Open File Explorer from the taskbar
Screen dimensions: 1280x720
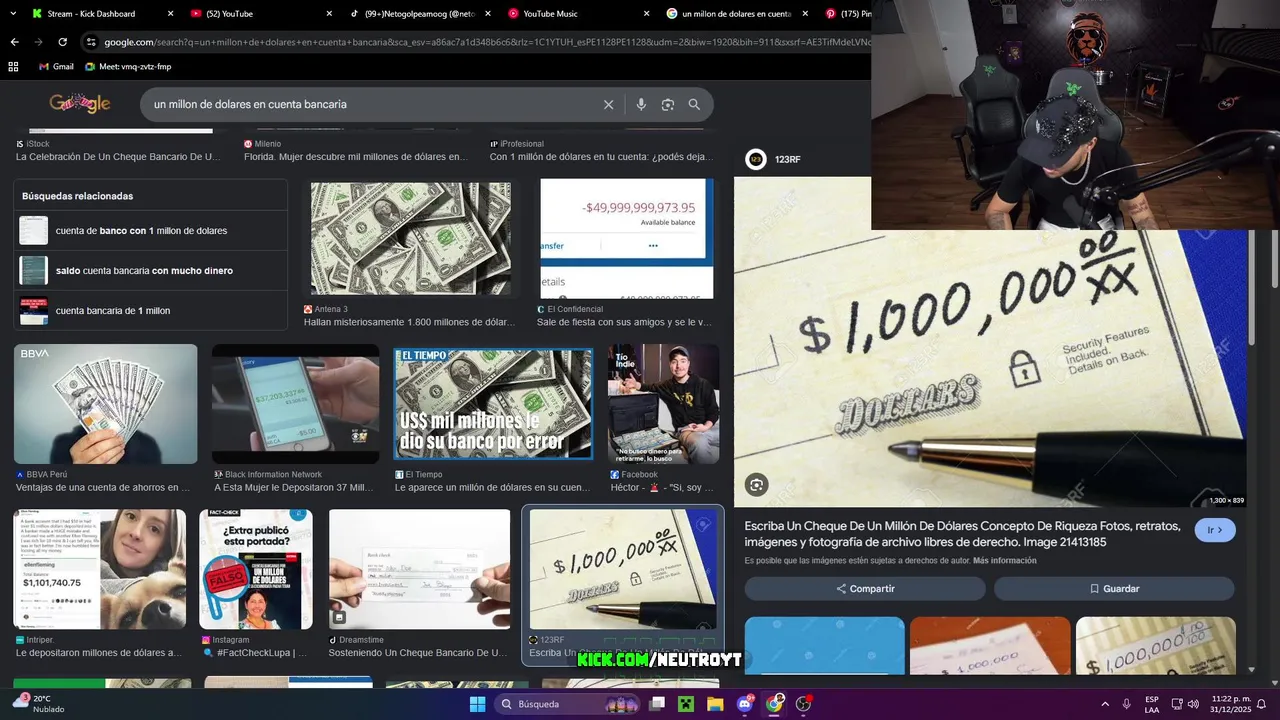[715, 704]
